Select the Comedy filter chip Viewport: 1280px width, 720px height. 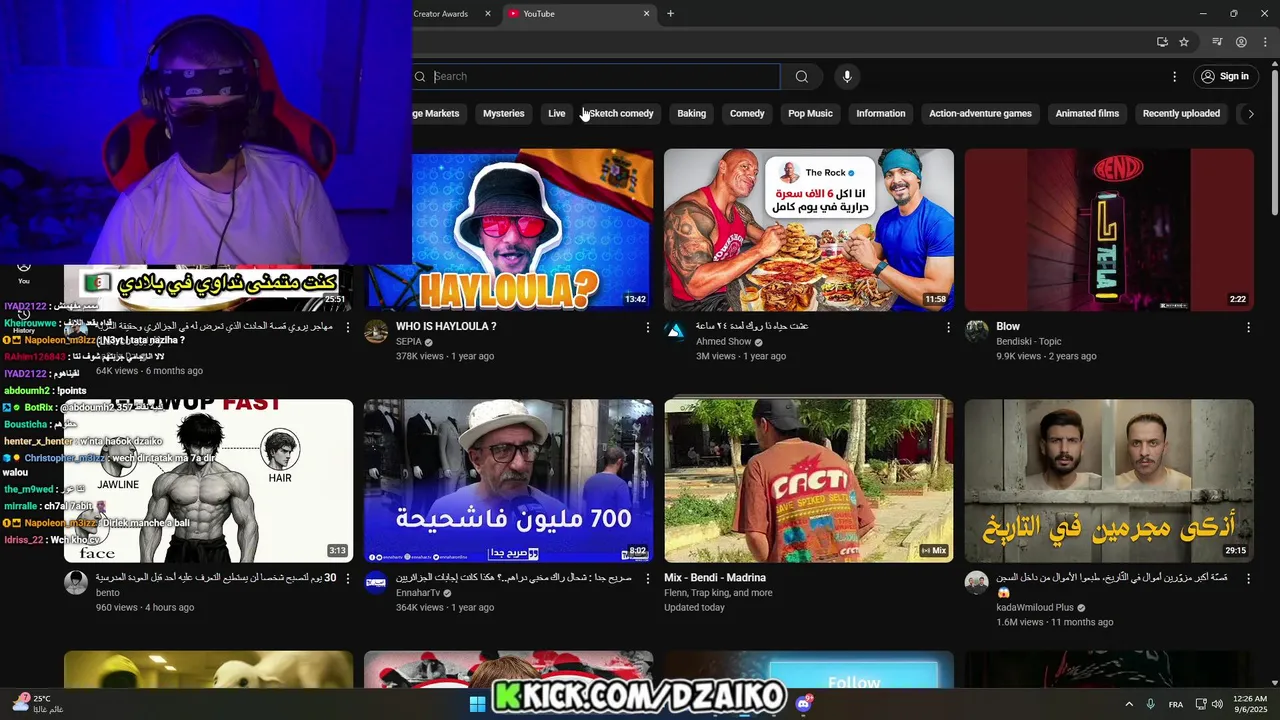click(x=747, y=114)
